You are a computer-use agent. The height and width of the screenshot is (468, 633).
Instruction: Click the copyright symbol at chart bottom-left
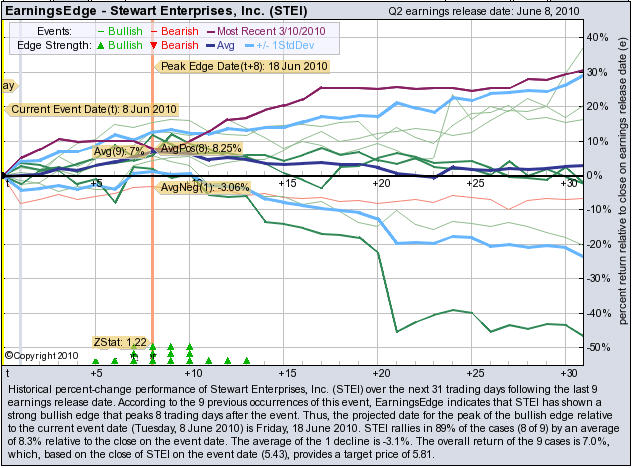[x=9, y=355]
